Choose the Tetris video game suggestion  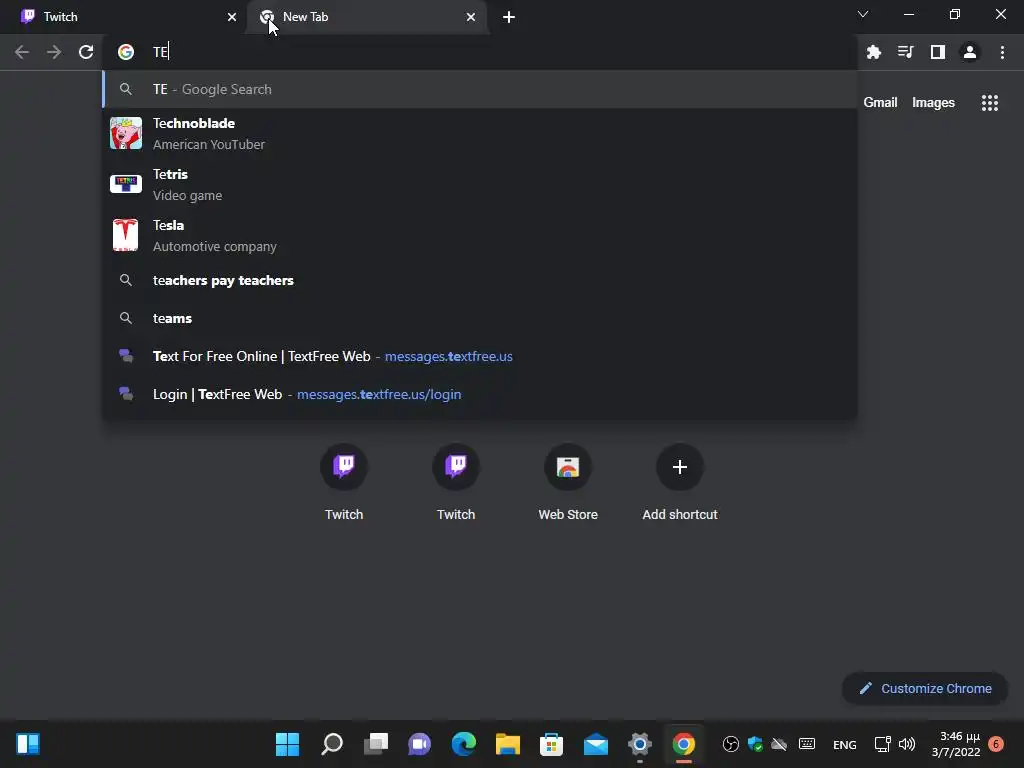tap(480, 185)
